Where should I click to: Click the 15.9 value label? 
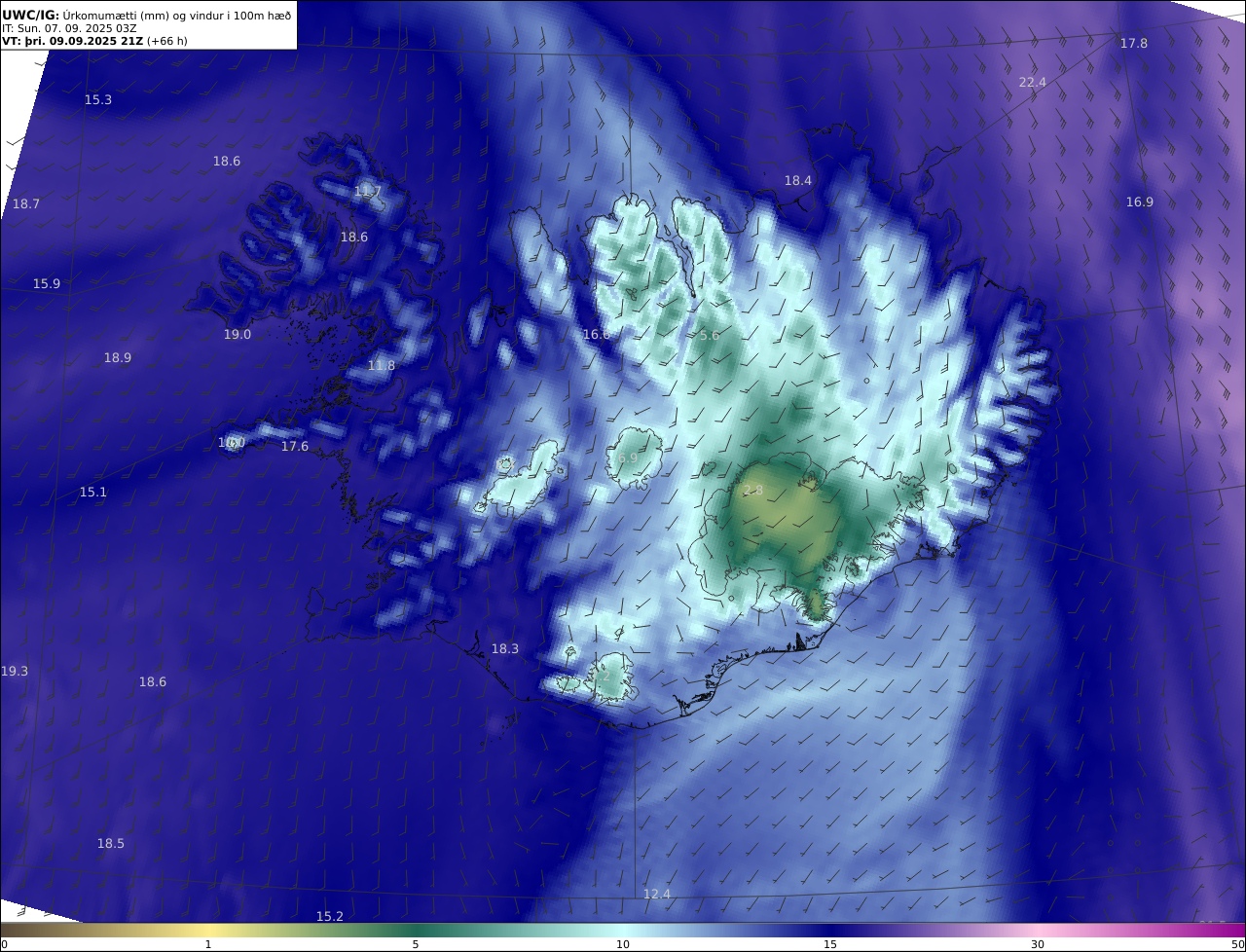click(47, 284)
